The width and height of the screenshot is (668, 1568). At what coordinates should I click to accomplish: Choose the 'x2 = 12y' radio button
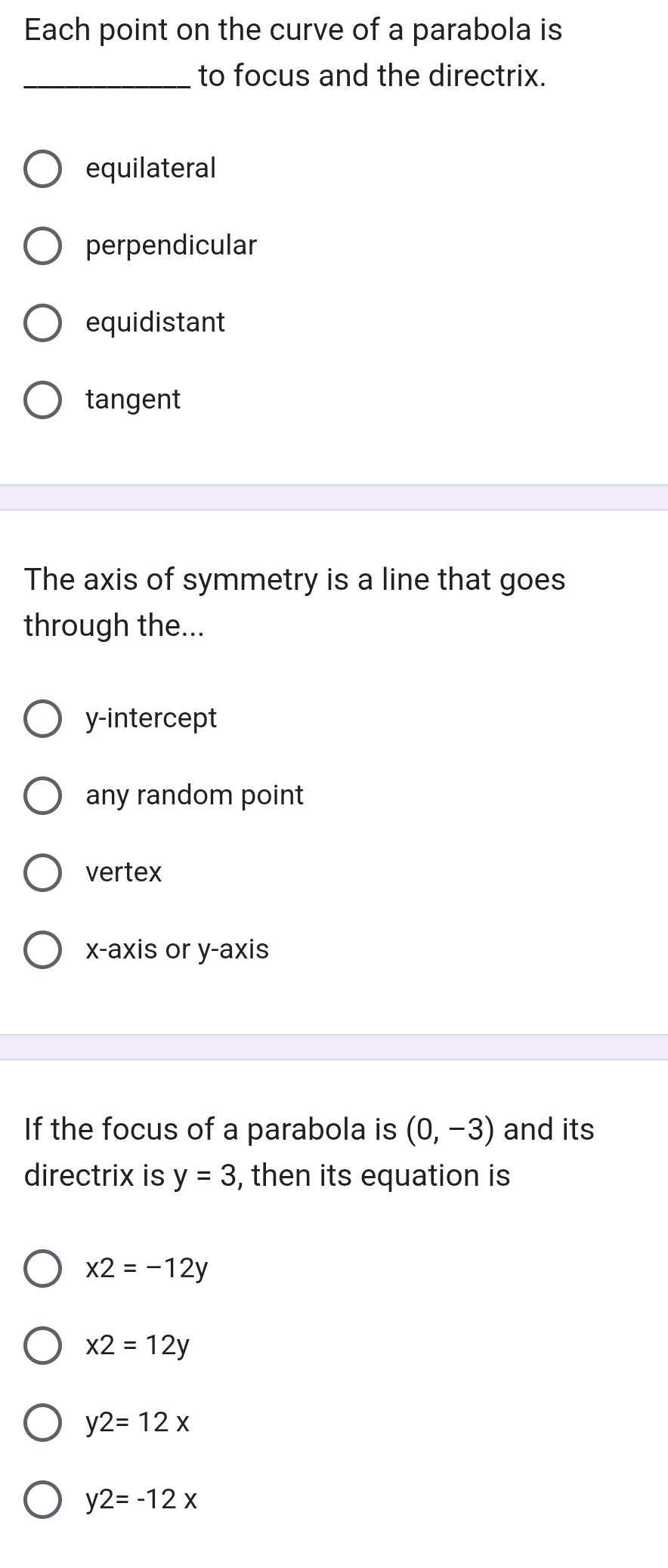pos(42,1345)
